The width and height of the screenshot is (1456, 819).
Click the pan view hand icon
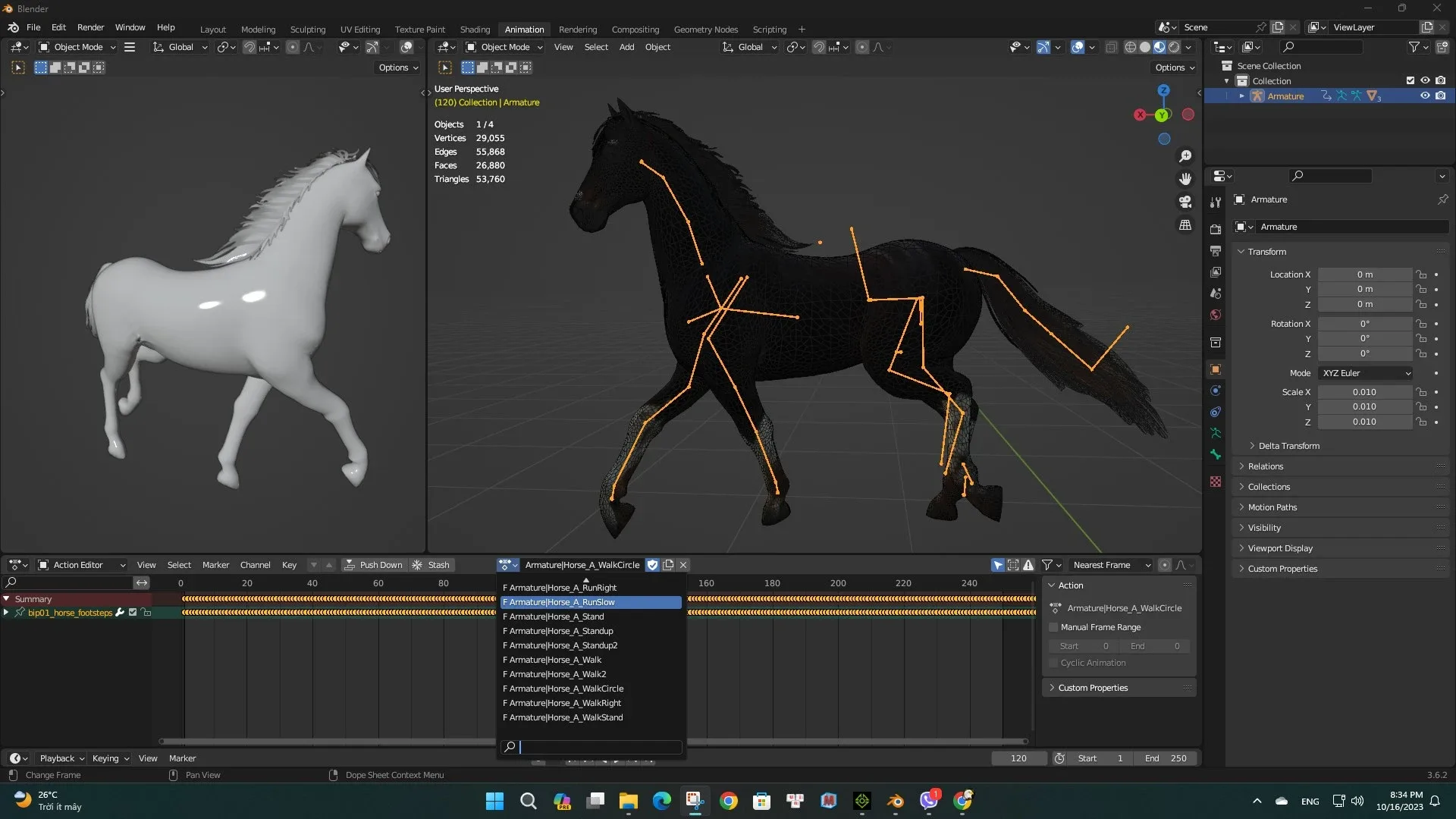[1185, 179]
